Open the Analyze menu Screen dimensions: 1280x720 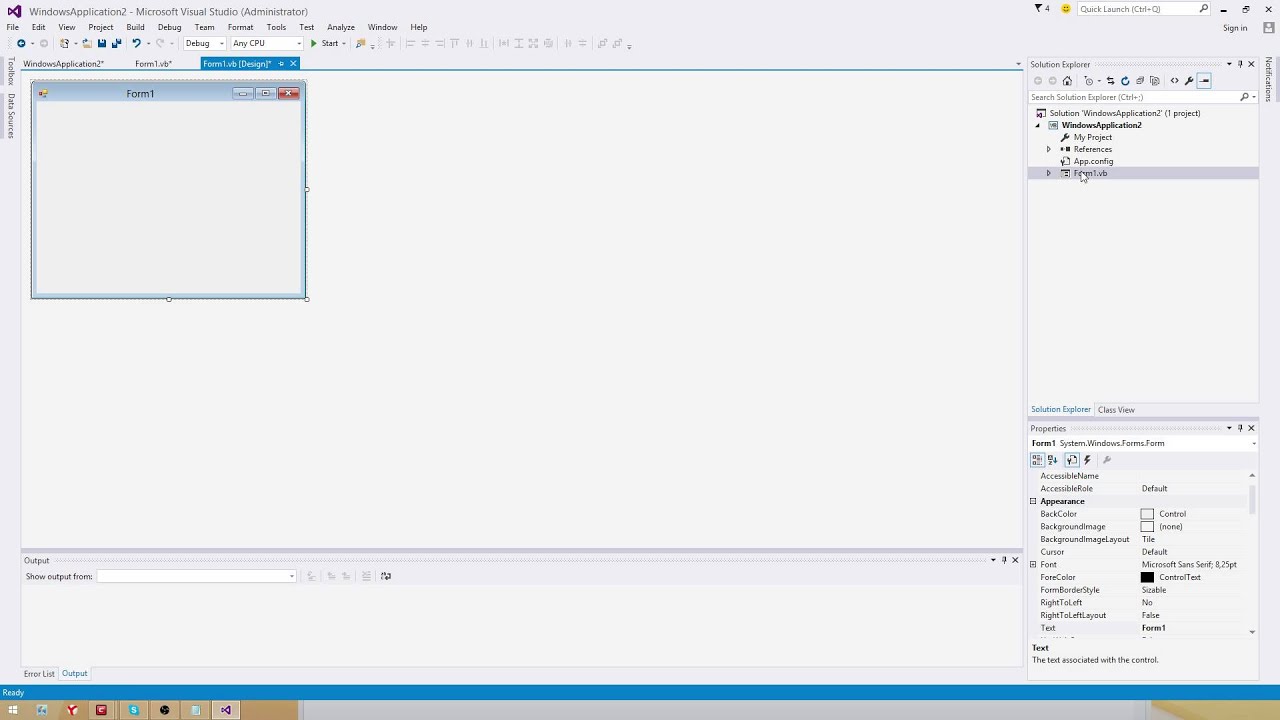tap(341, 27)
